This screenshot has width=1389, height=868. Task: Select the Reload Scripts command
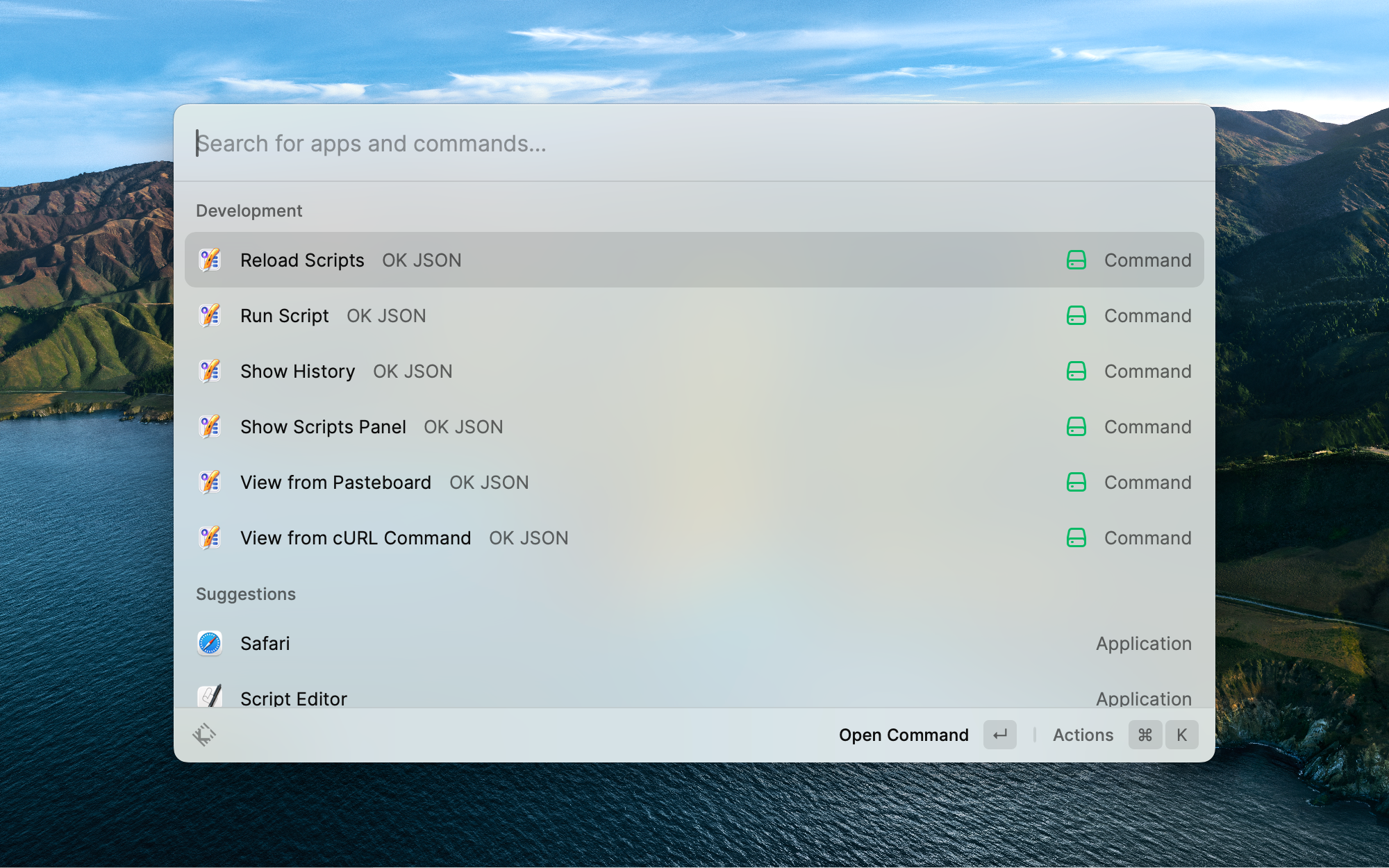tap(302, 260)
